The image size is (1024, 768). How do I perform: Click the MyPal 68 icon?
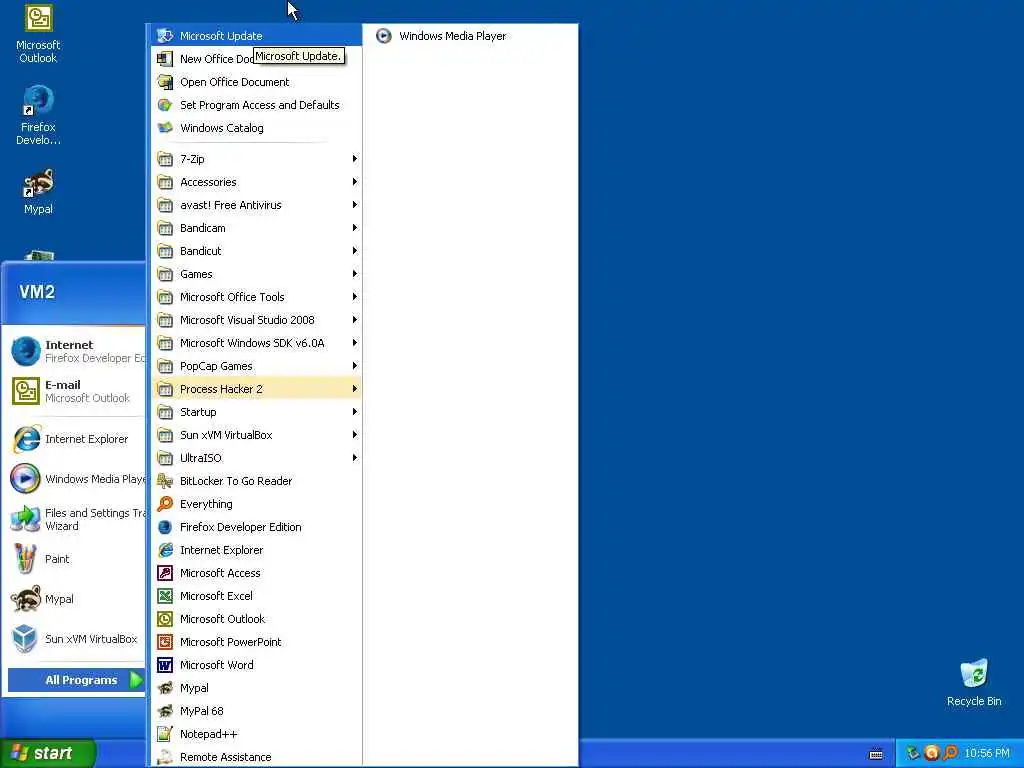(165, 711)
